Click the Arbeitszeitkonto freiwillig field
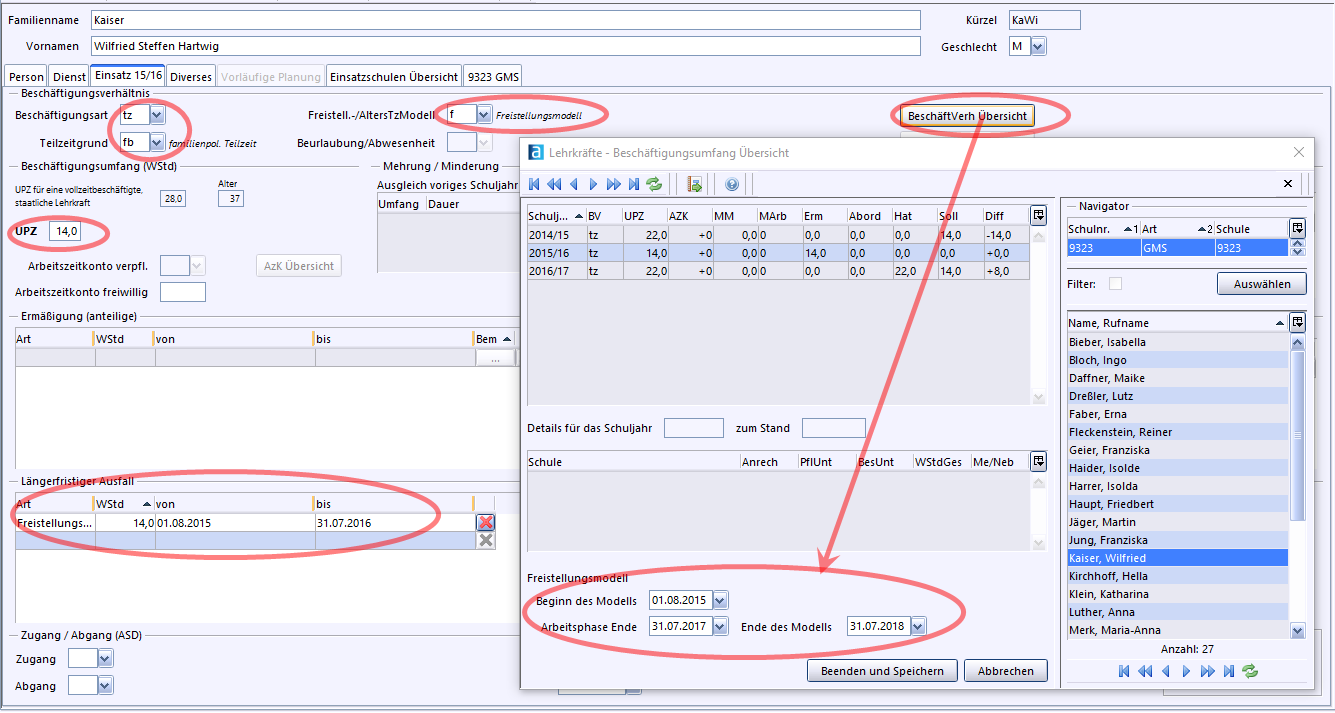 coord(183,292)
